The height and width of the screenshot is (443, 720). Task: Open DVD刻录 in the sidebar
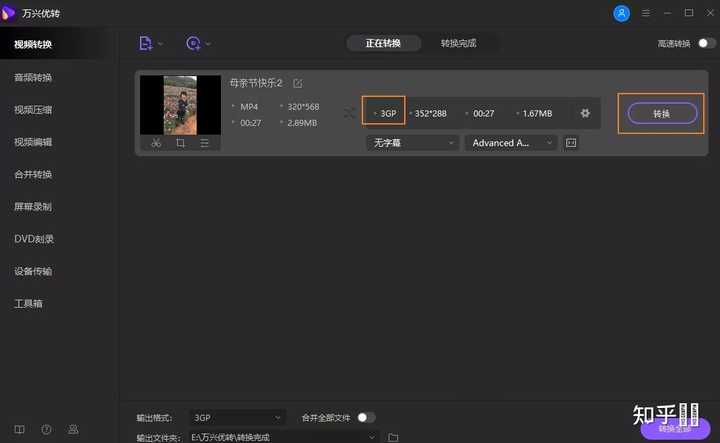point(34,239)
